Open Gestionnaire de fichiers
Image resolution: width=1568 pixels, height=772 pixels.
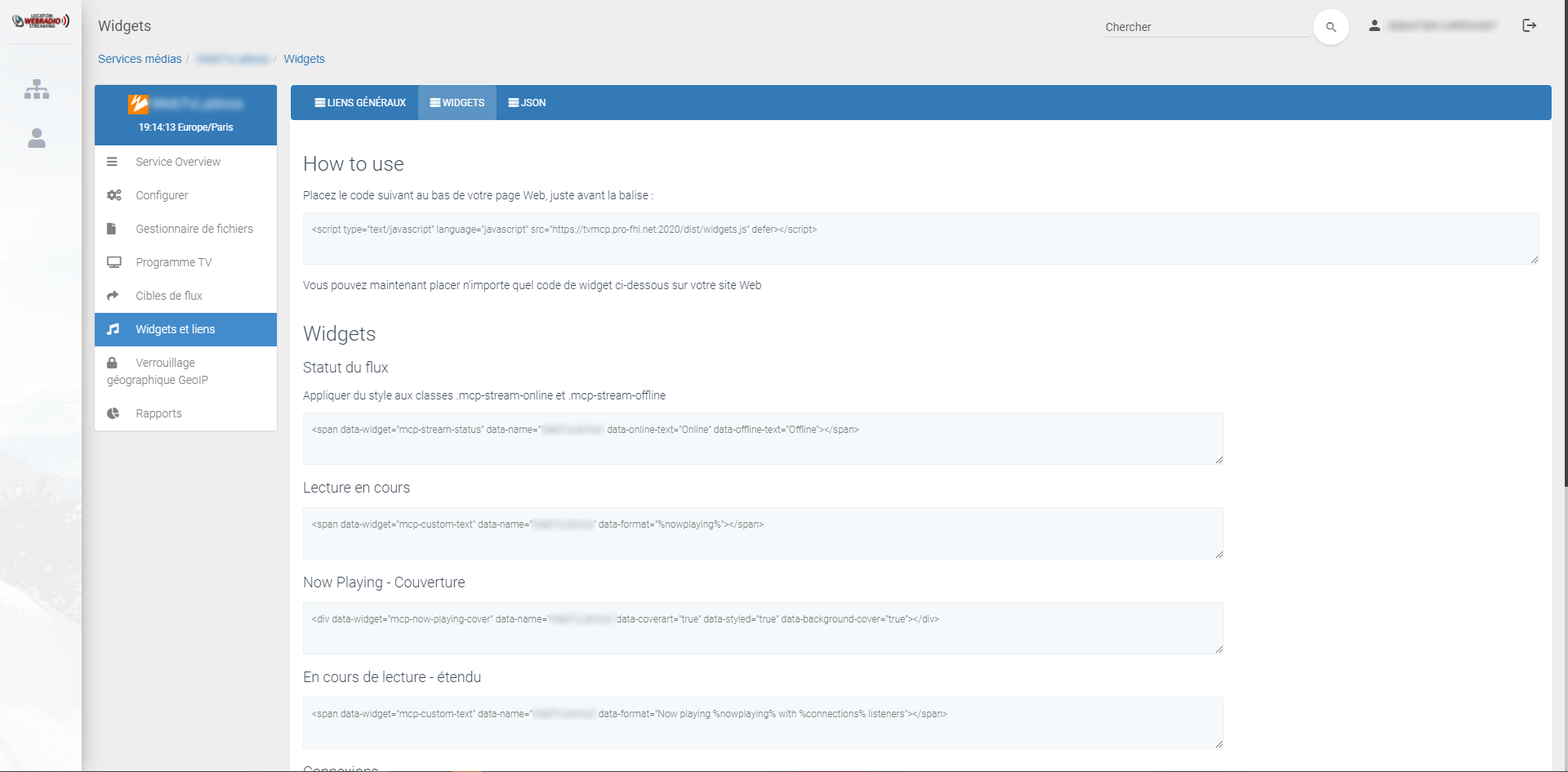186,229
